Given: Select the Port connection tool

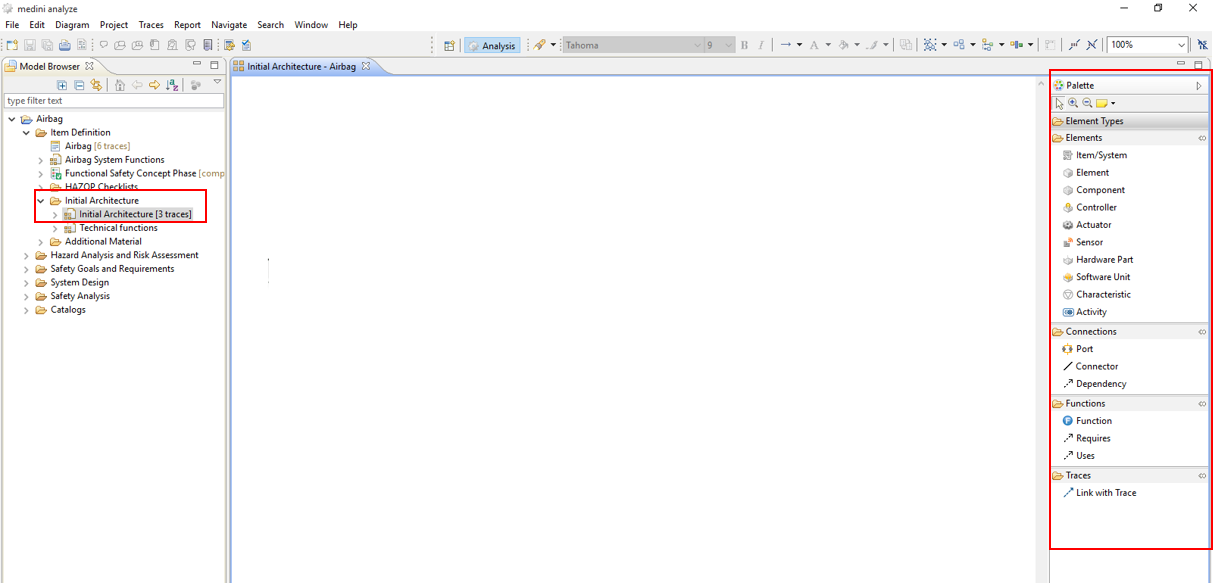Looking at the screenshot, I should point(1077,349).
